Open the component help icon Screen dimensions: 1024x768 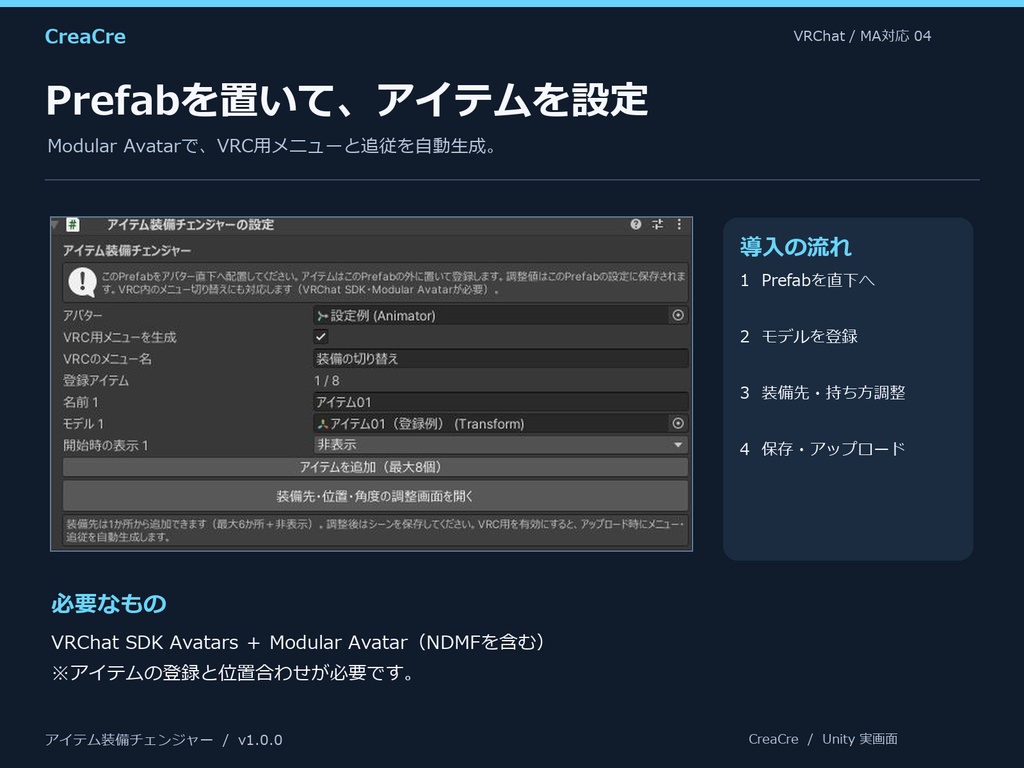coord(635,224)
